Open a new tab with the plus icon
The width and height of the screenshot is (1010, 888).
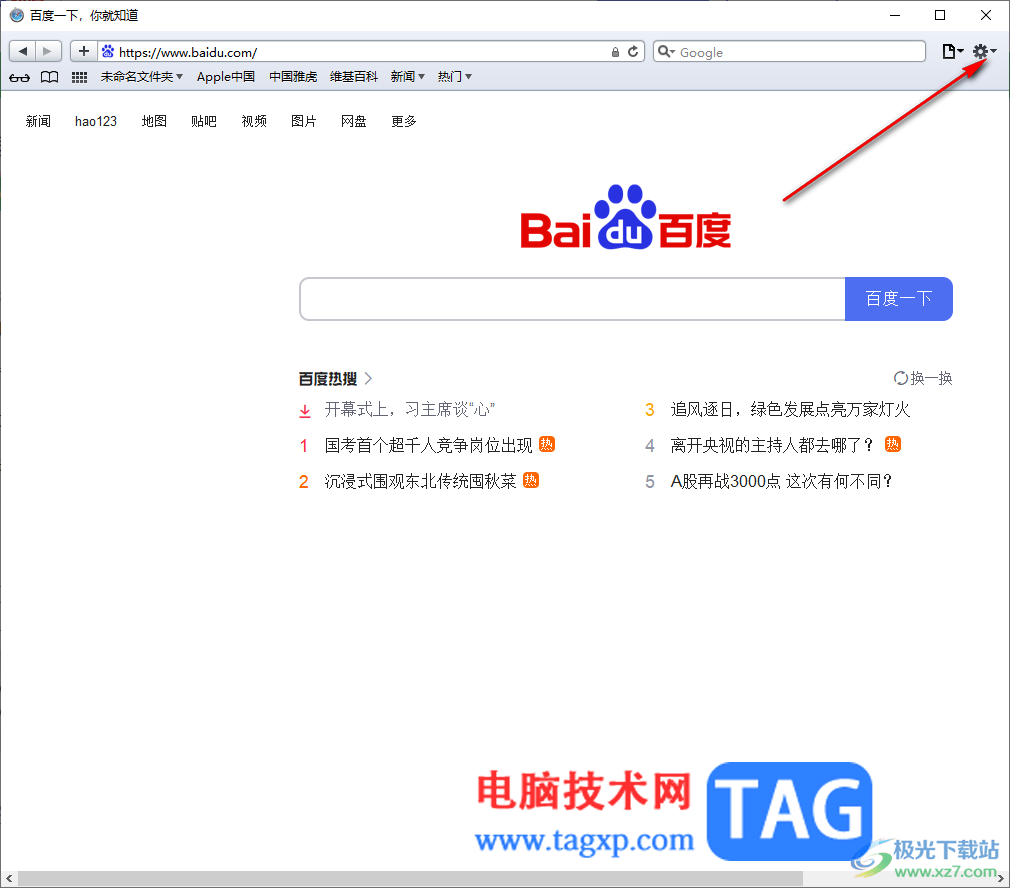[x=83, y=50]
